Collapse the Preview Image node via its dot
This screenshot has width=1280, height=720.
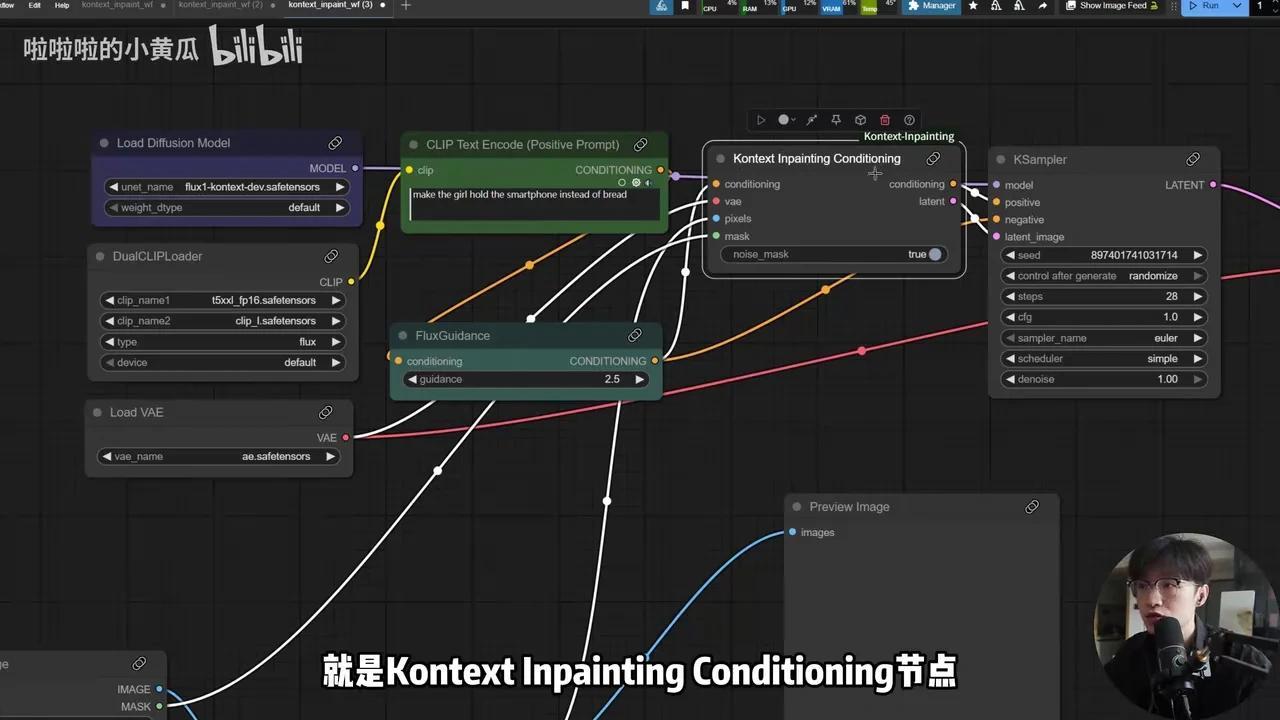tap(796, 507)
